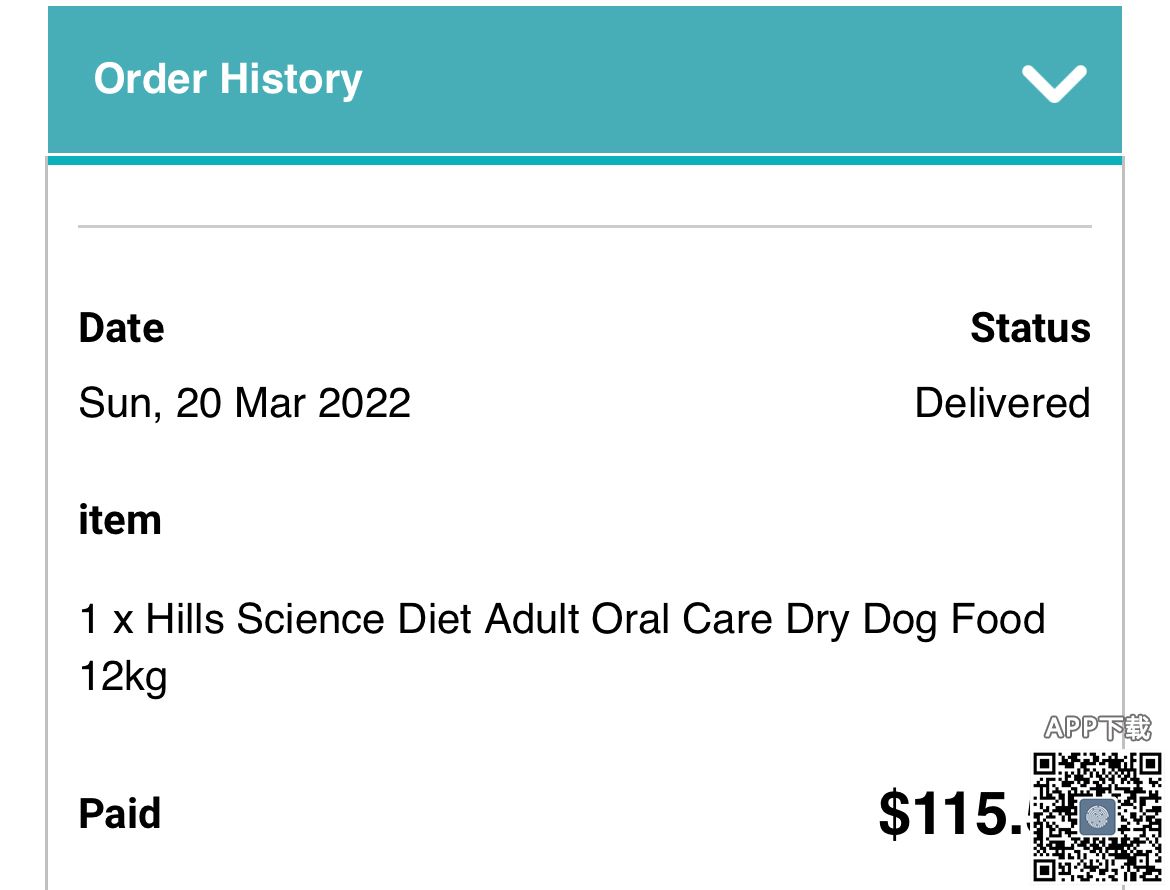Collapse the Order History chevron arrow
Screen dimensions: 1170x890
1054,83
